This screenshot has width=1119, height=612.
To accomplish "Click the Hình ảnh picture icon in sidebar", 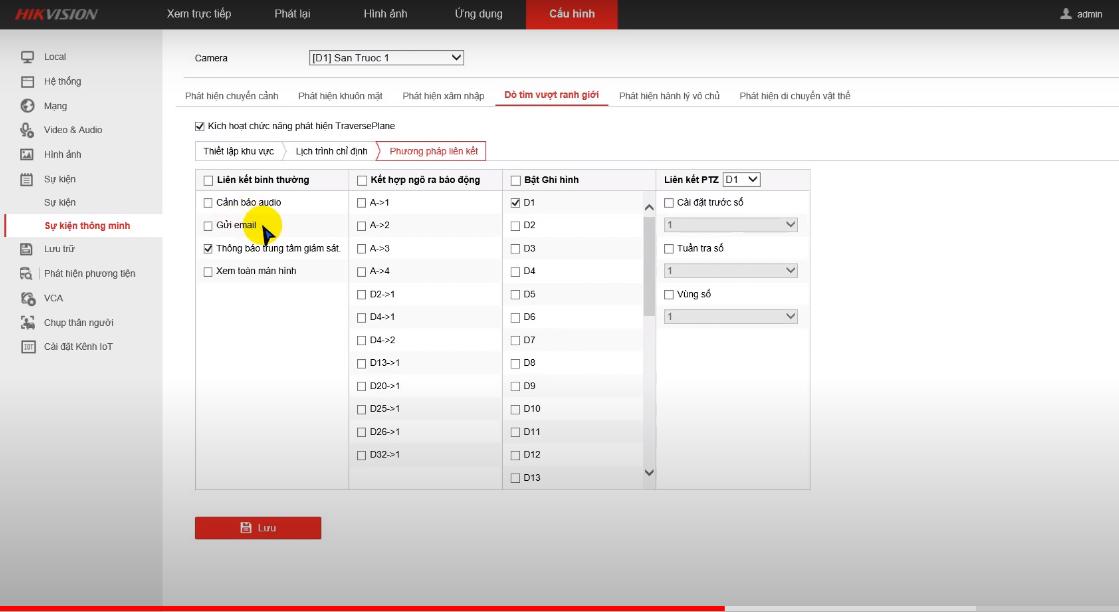I will (27, 155).
